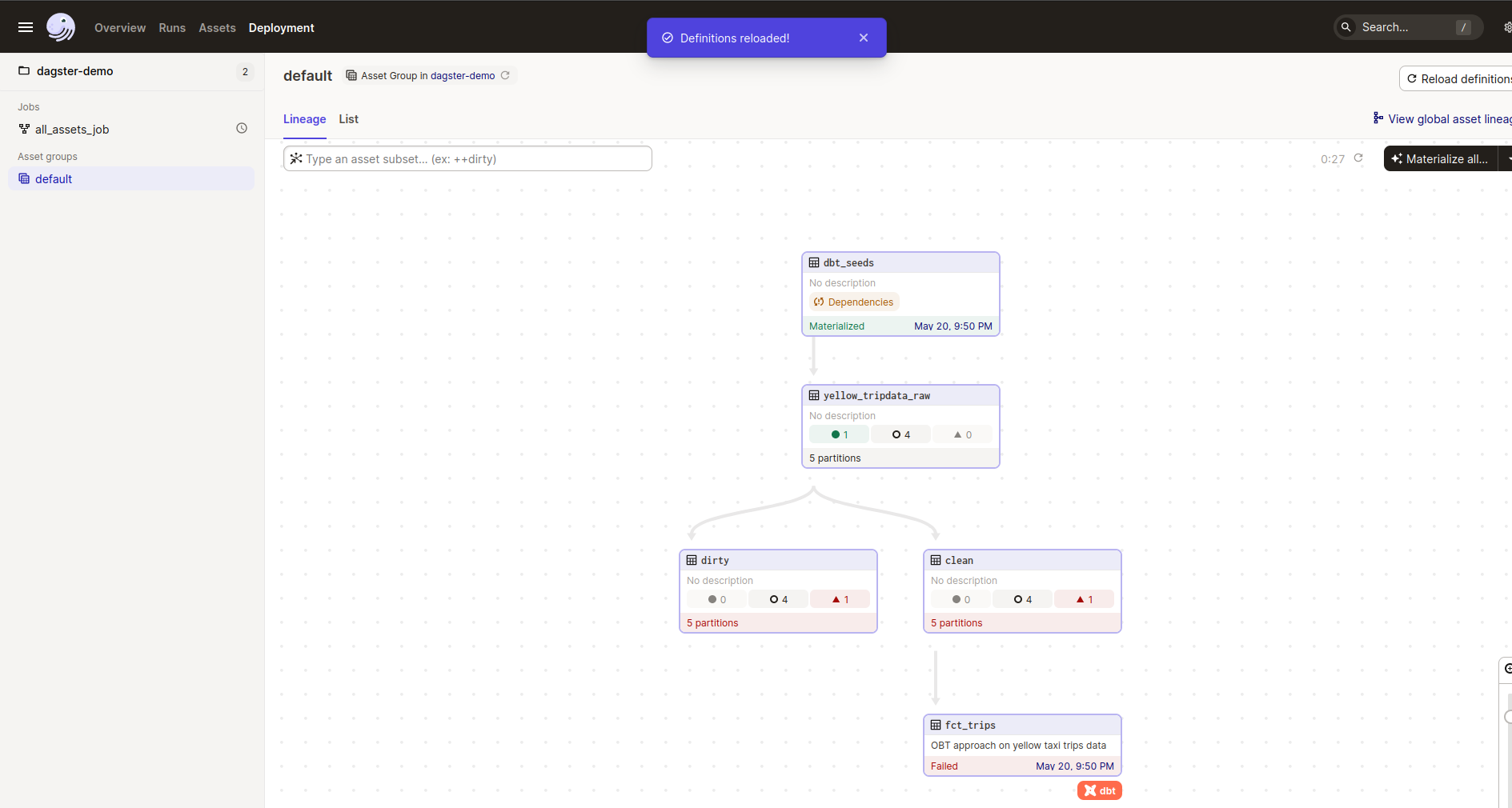Click the table icon on fct_trips node
Screen dimensions: 1512x808
click(936, 725)
